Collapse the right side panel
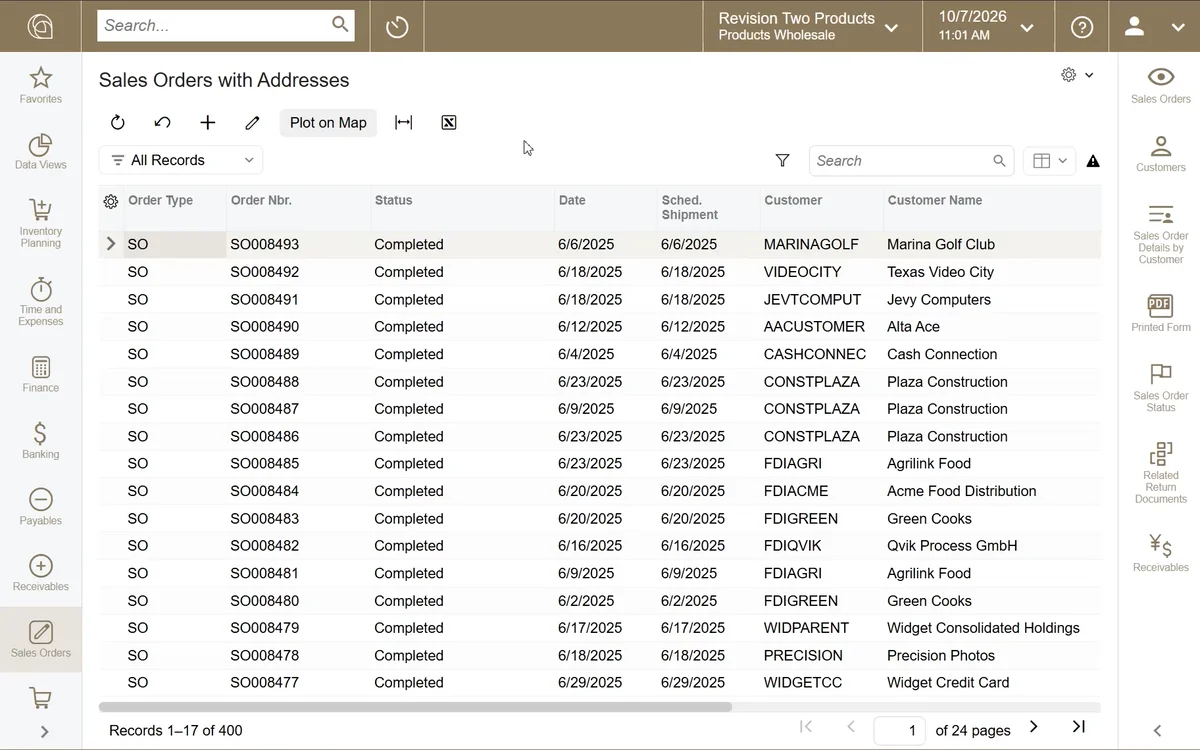 pos(1157,731)
